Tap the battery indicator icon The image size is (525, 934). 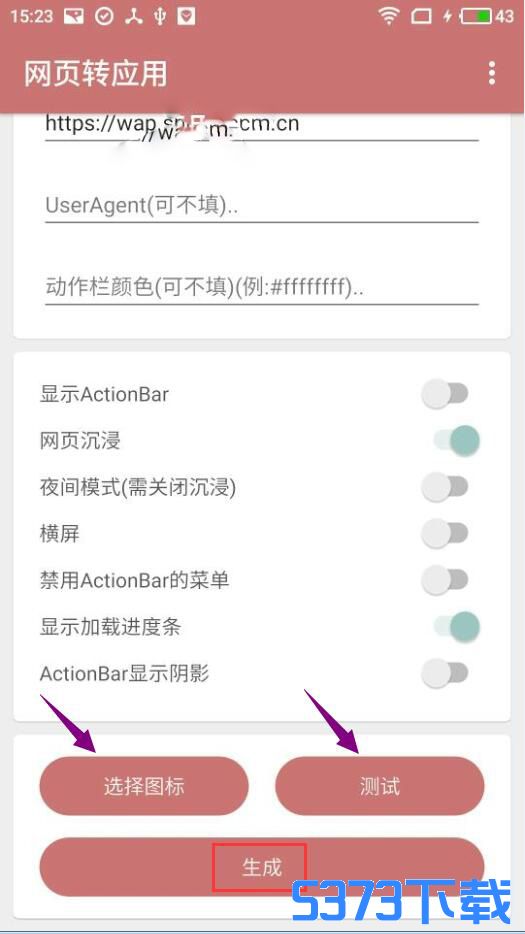(x=476, y=16)
